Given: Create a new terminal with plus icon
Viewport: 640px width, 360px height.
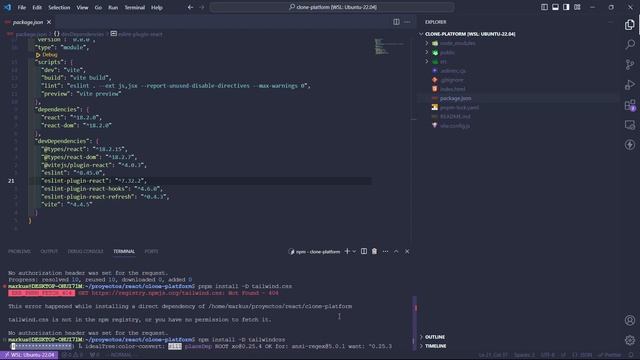Looking at the screenshot, I should [347, 251].
